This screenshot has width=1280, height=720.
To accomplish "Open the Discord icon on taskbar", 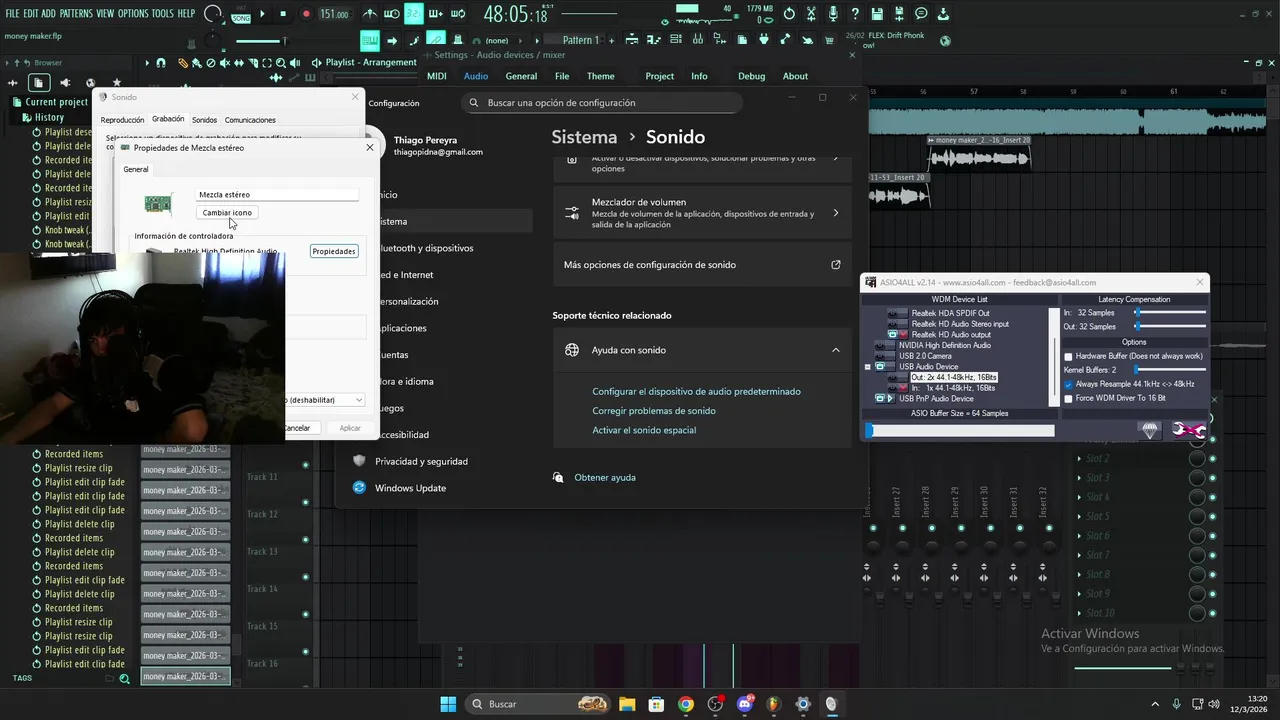I will (744, 704).
